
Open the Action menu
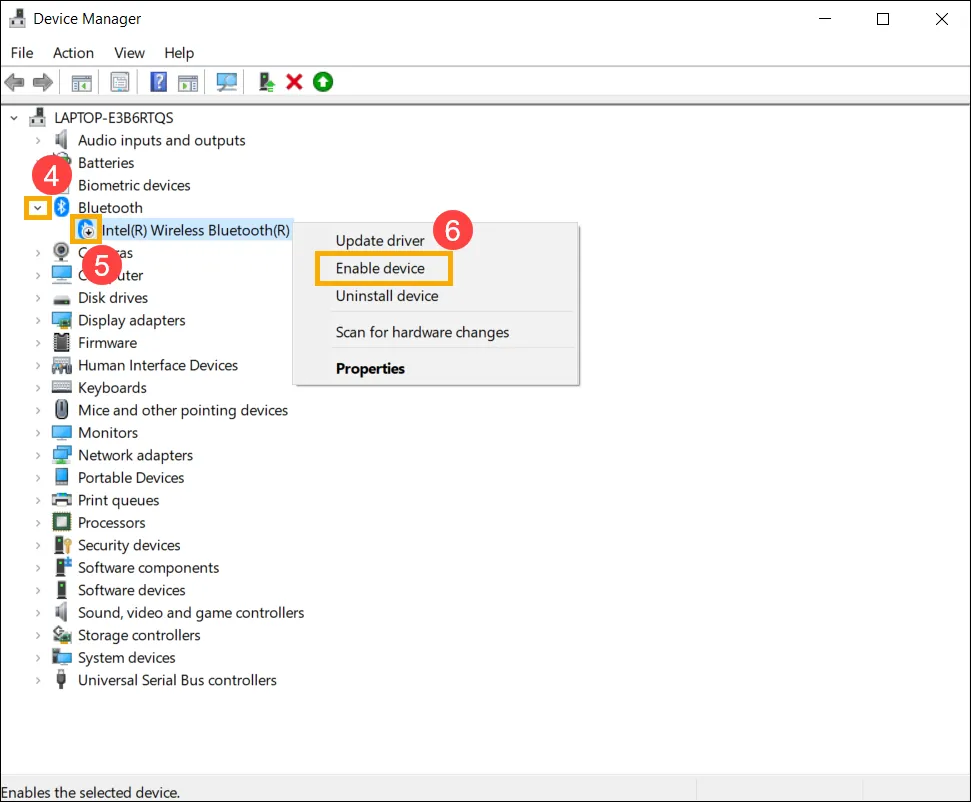[x=73, y=53]
